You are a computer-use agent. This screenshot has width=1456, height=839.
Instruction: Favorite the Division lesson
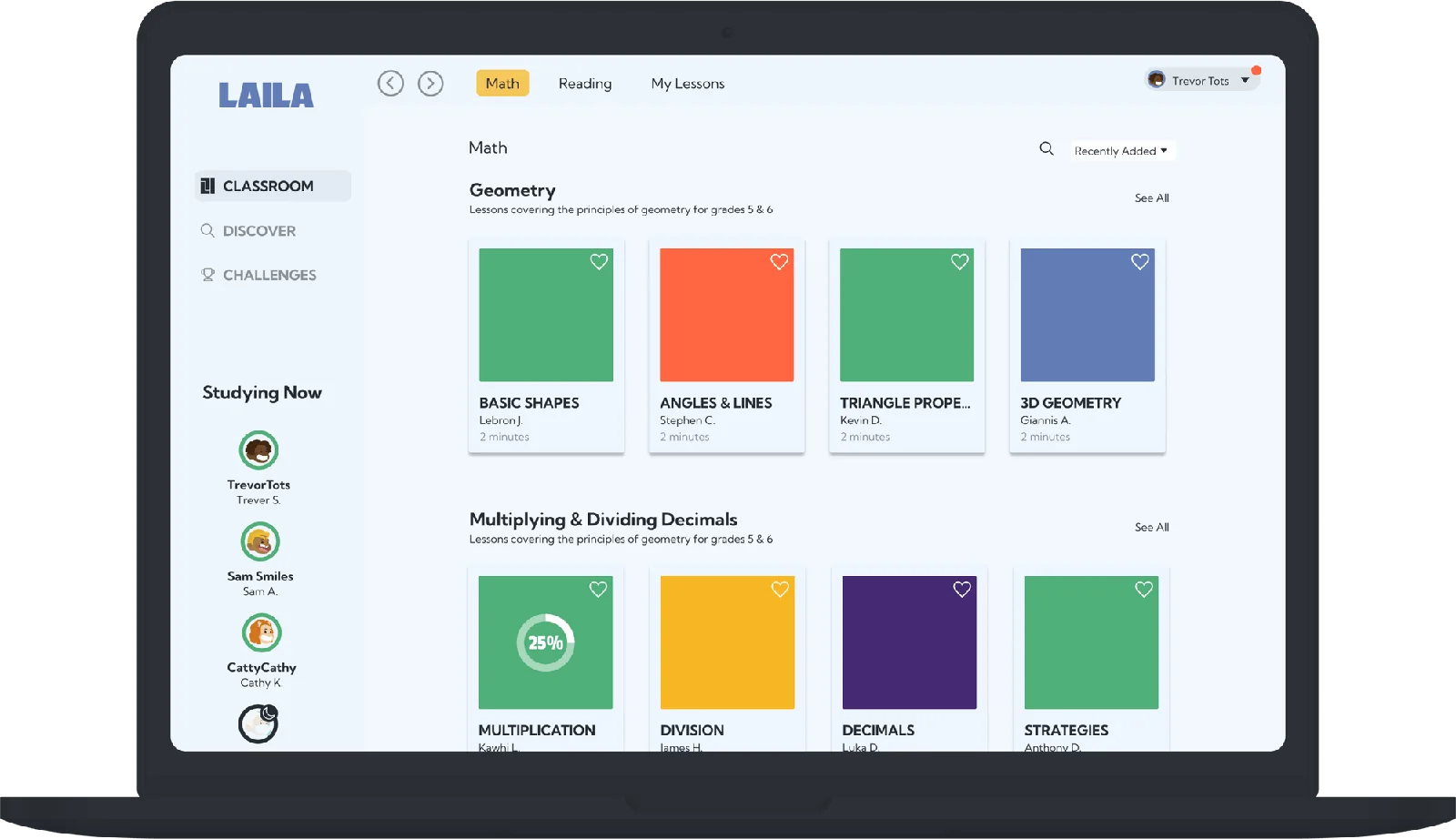780,590
